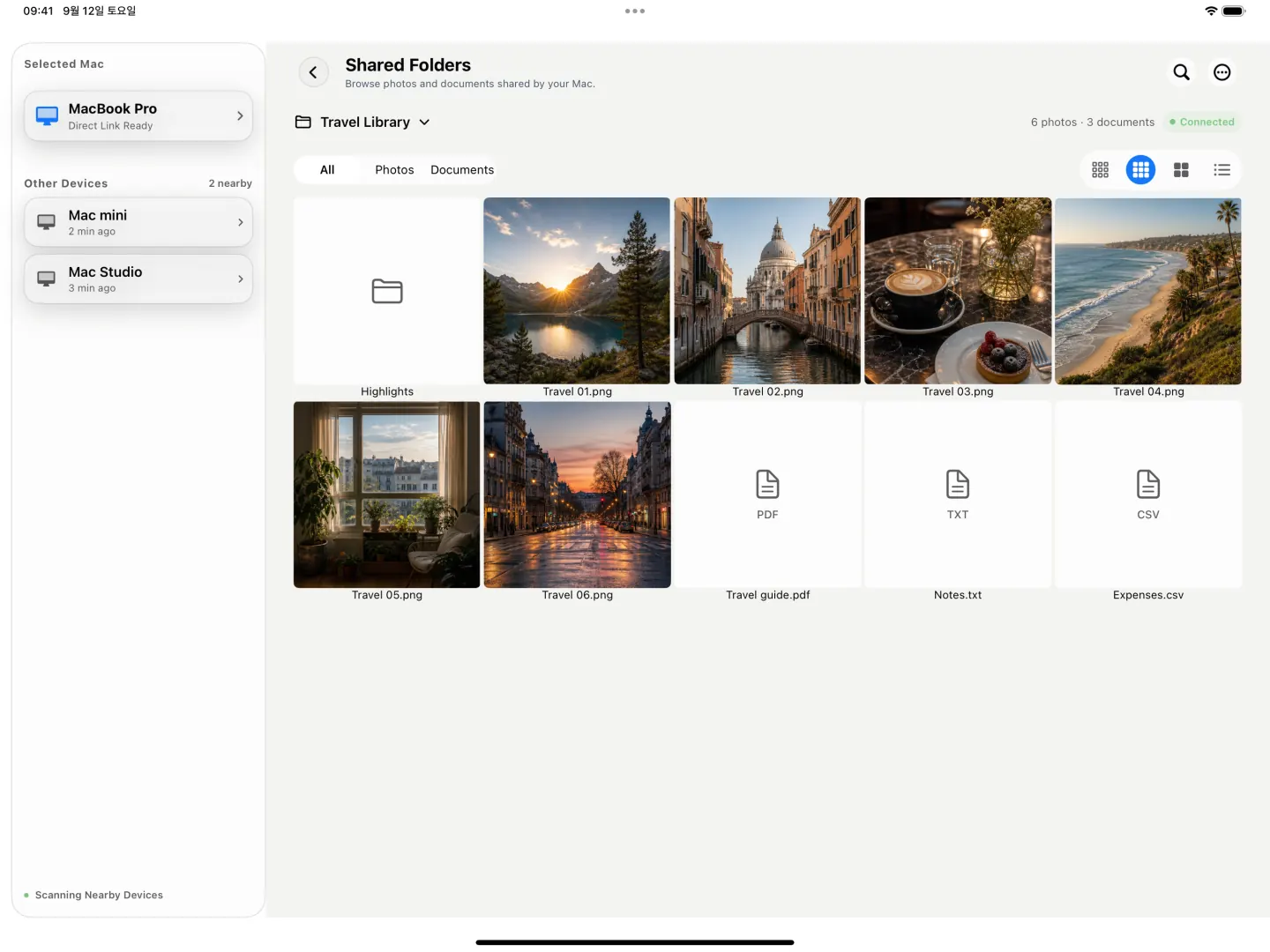Switch to list view
Screen dimensions: 1270x952
[x=1222, y=170]
